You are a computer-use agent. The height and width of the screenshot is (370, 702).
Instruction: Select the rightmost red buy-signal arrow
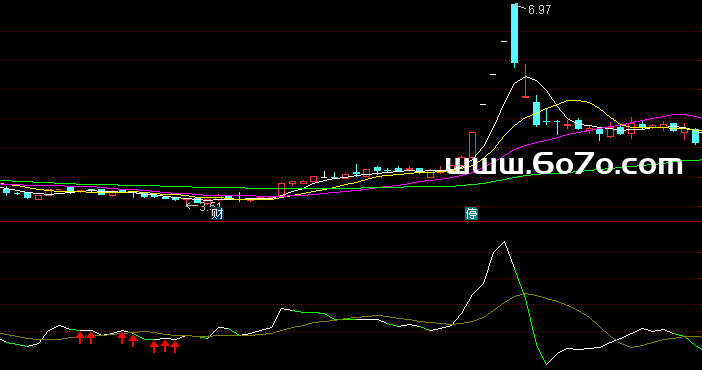(x=175, y=346)
